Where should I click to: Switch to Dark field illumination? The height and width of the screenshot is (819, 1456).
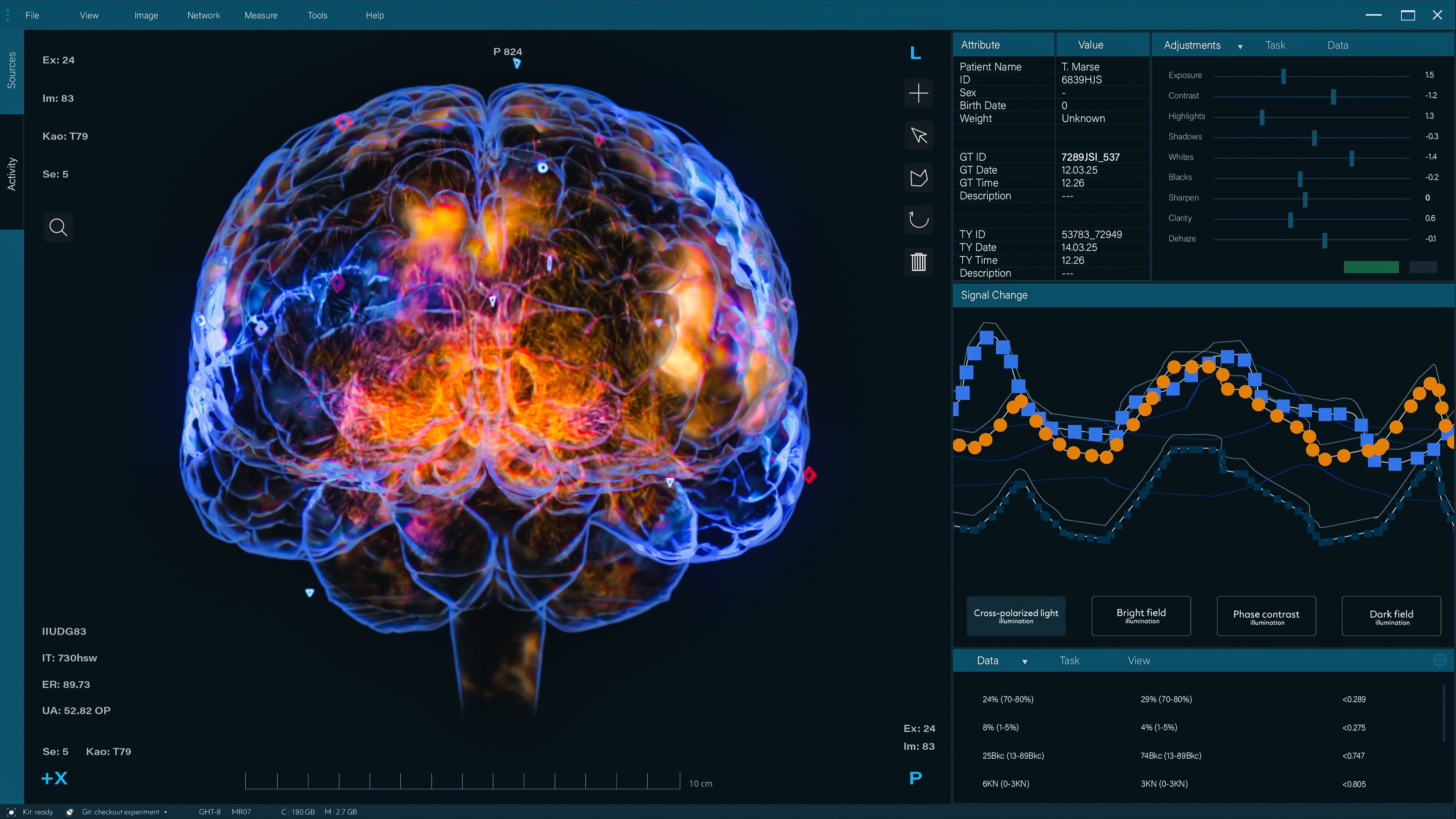[1391, 615]
